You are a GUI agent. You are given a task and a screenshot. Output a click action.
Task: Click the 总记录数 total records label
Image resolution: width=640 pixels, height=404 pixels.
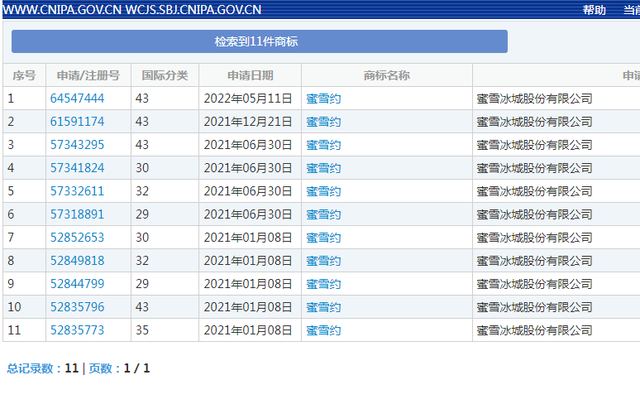(30, 368)
